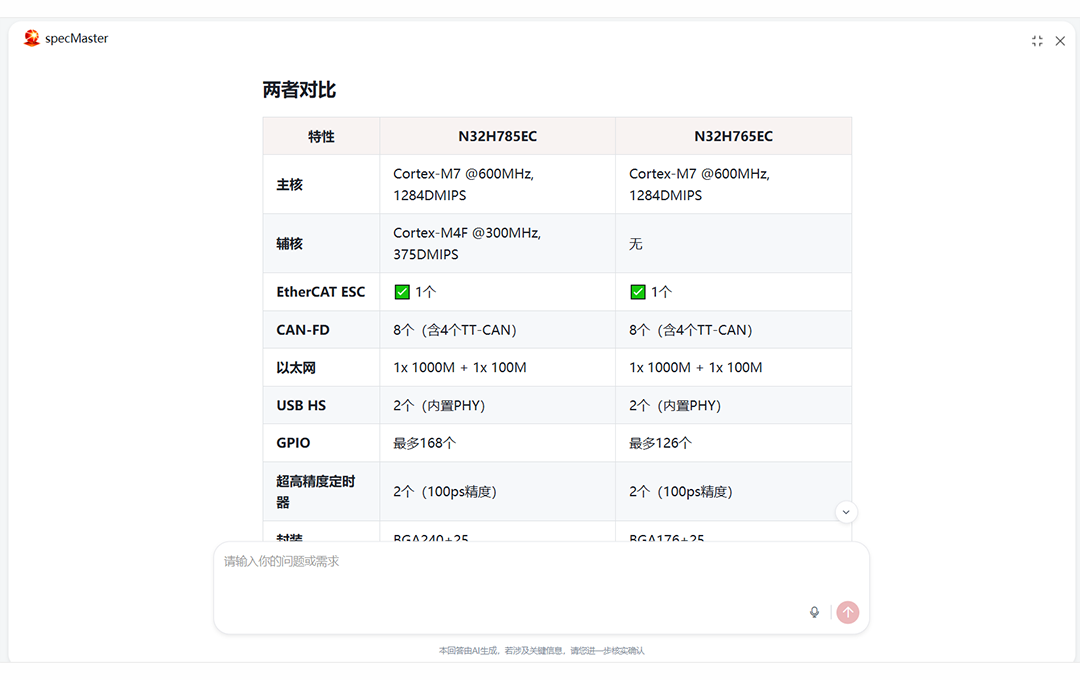Click the 两者对比 heading
This screenshot has height=680, width=1080.
[299, 89]
